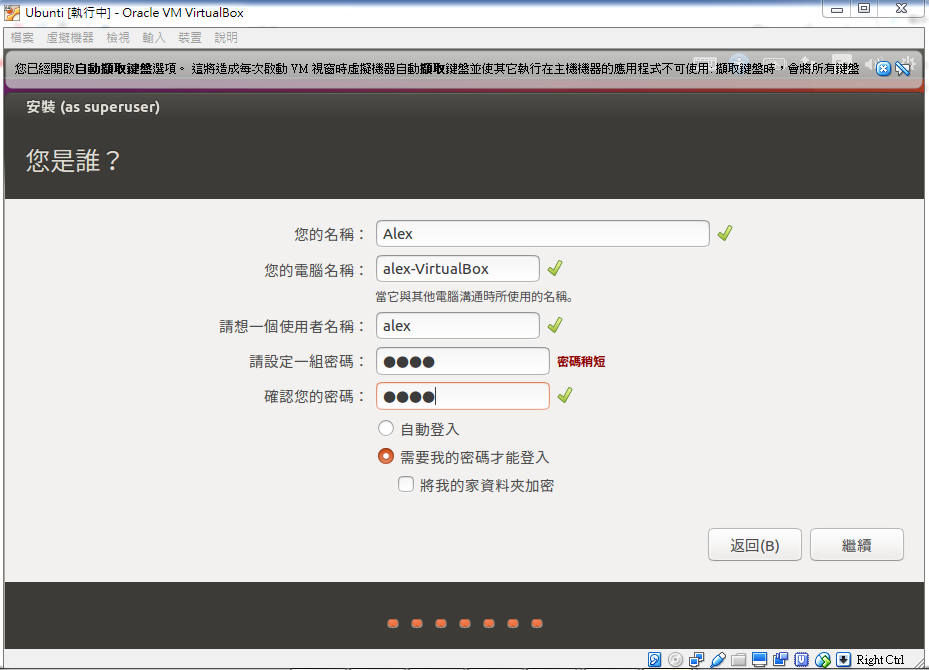The width and height of the screenshot is (929, 670).
Task: Click the optical disc status icon
Action: (675, 659)
